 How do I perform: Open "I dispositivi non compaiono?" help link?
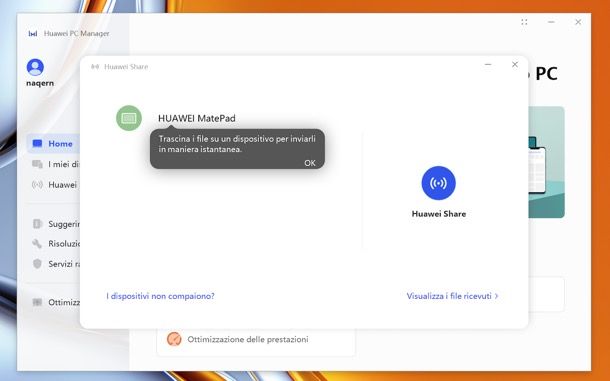(160, 296)
